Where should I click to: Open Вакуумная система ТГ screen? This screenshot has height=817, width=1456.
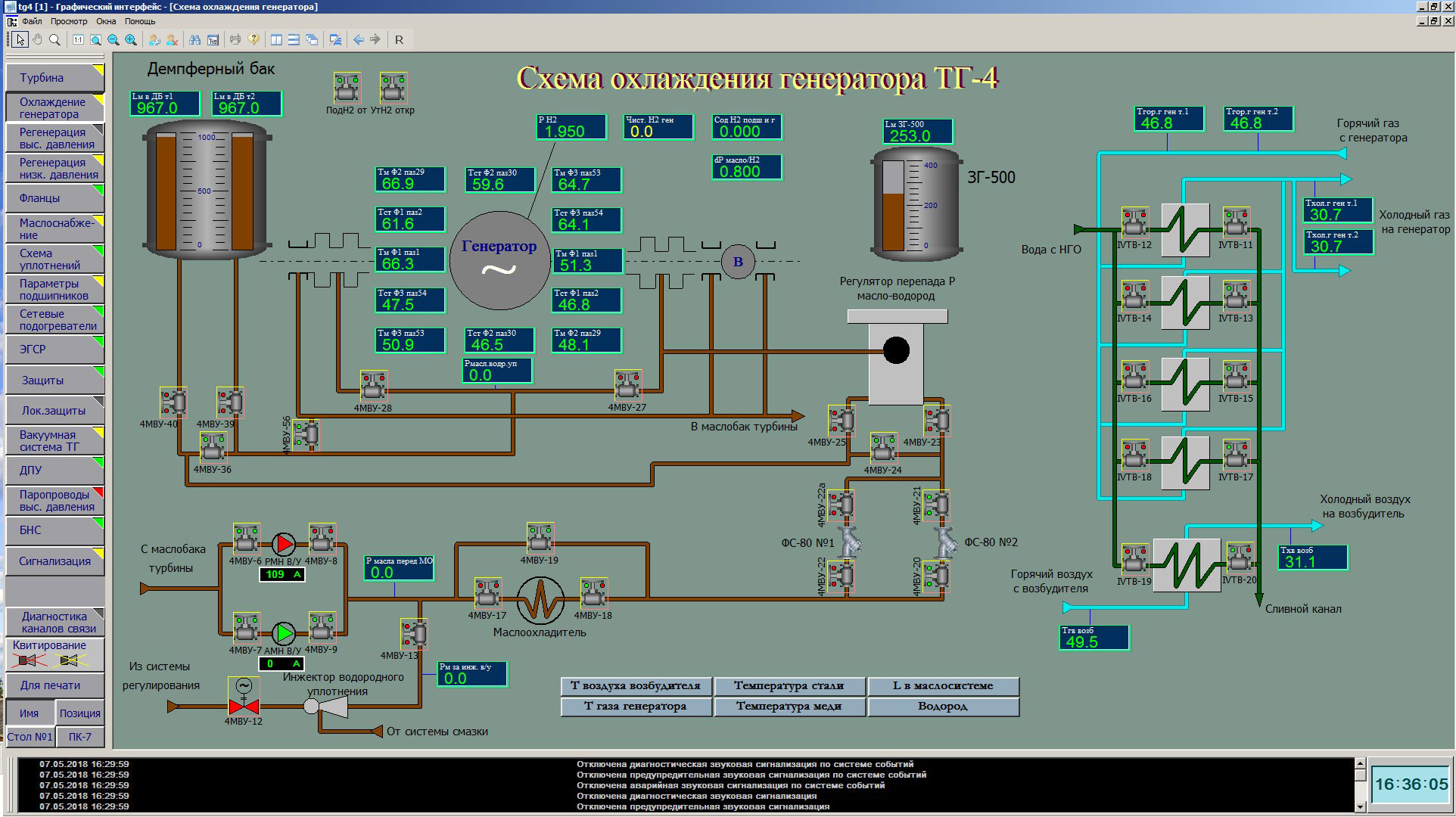tap(54, 440)
